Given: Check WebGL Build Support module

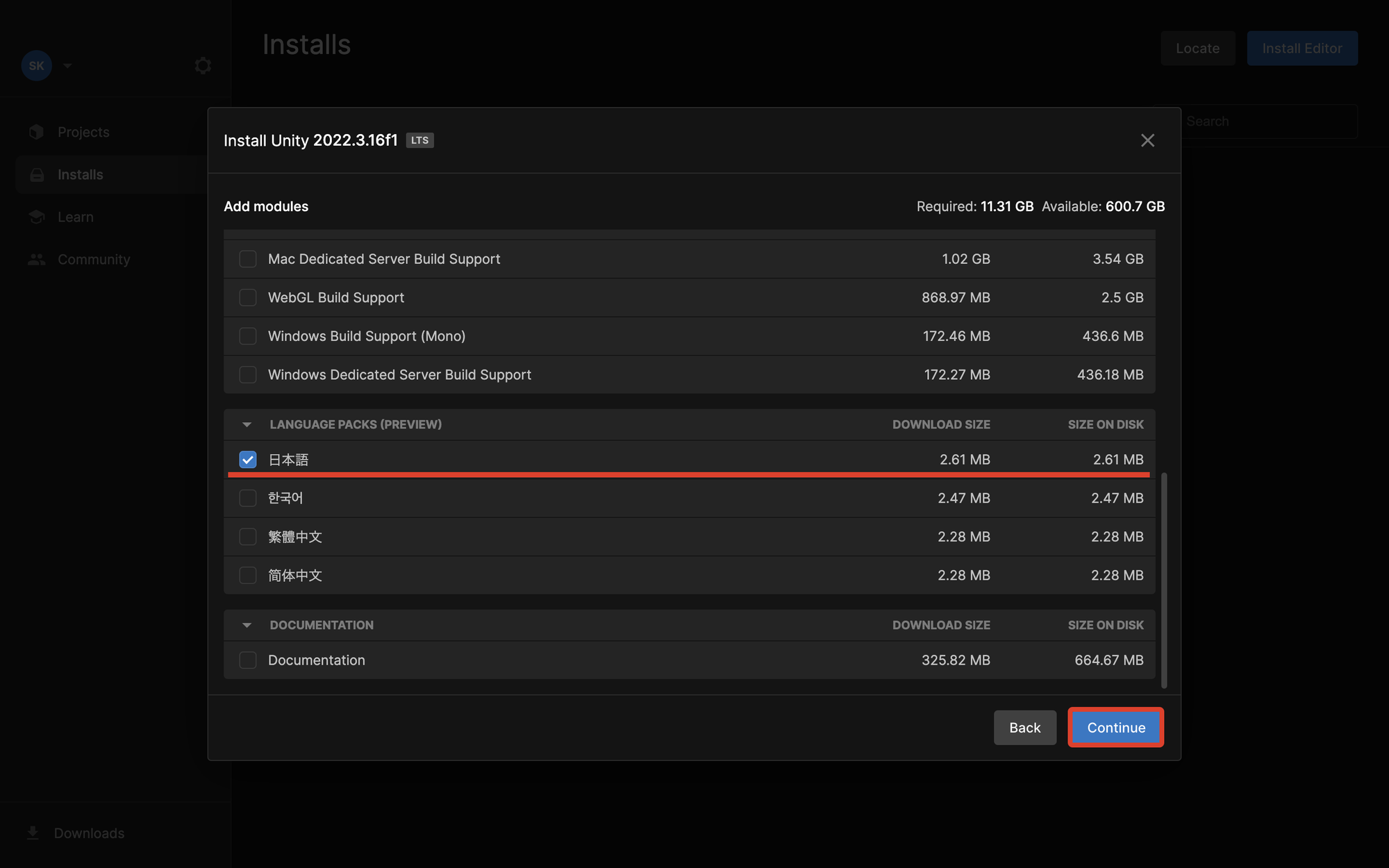Looking at the screenshot, I should [248, 297].
